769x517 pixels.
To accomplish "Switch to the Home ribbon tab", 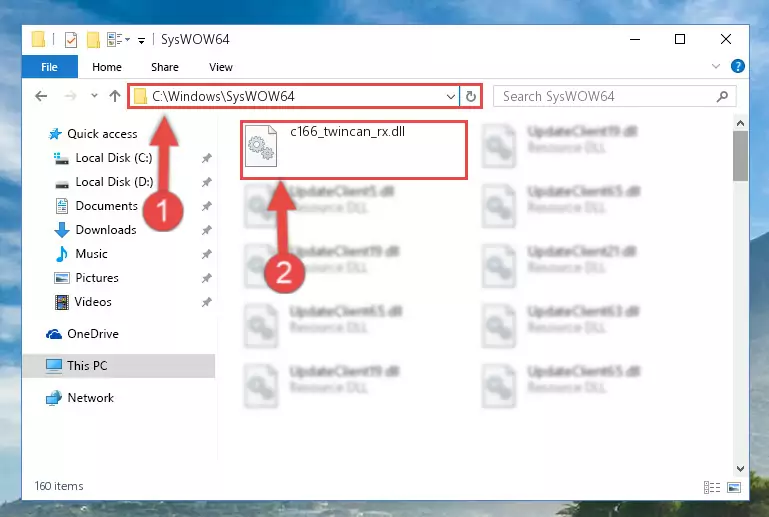I will click(107, 67).
